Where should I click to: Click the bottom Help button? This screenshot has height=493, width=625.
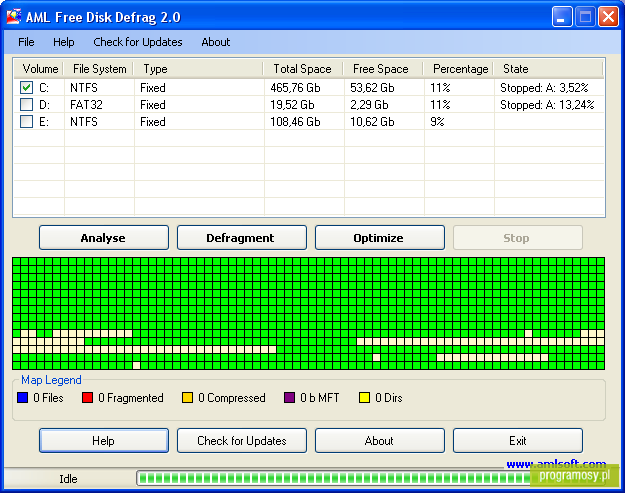[x=104, y=440]
